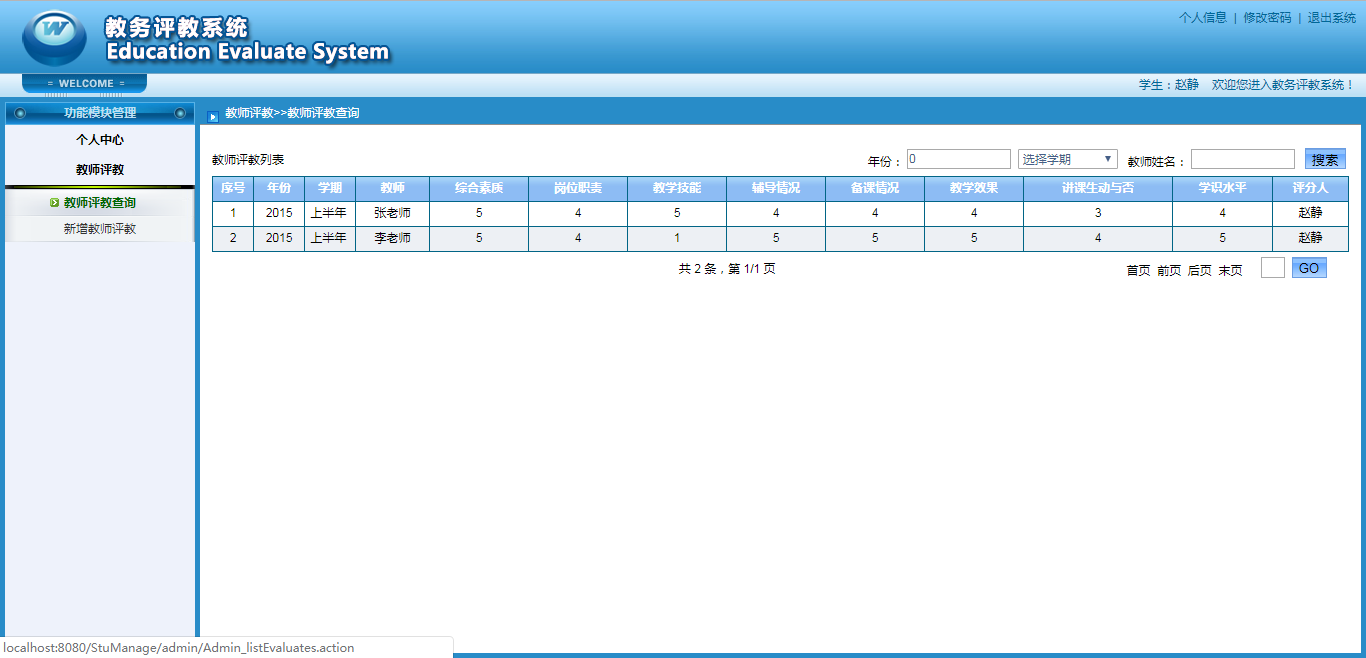Open the 选择学期 semester dropdown
The image size is (1366, 658).
click(x=1067, y=158)
